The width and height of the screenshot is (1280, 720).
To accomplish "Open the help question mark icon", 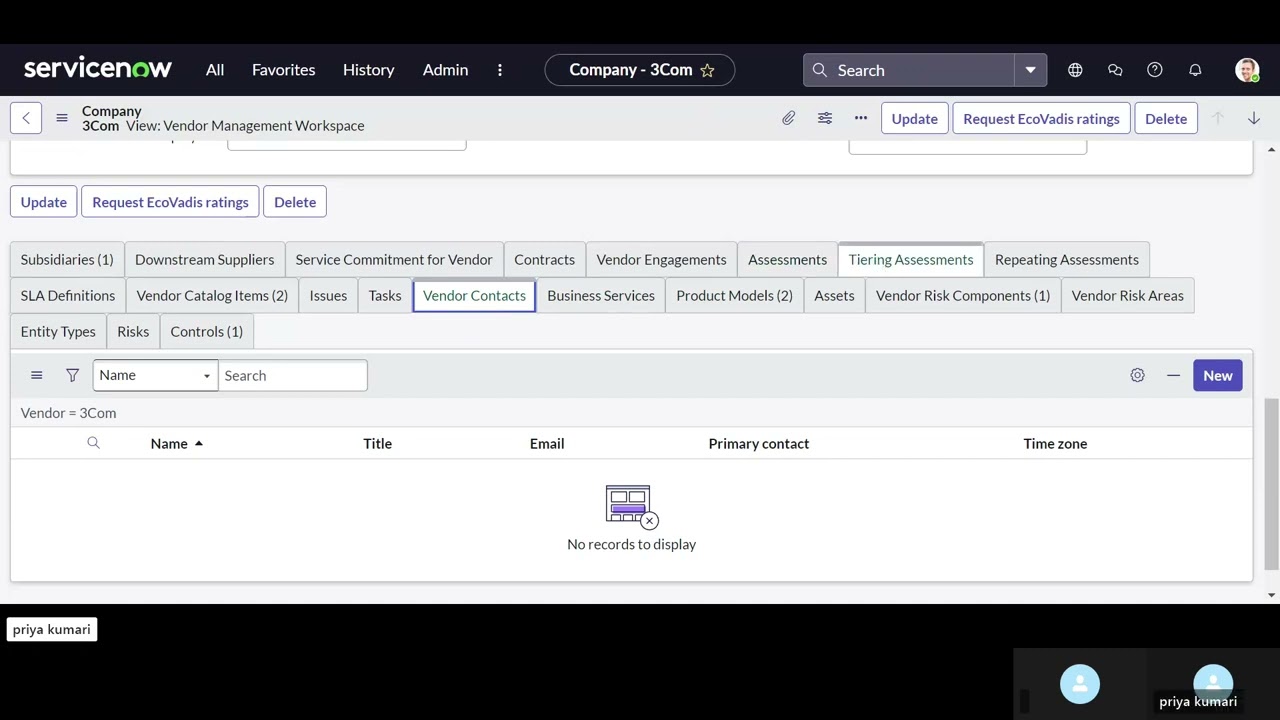I will (1155, 70).
